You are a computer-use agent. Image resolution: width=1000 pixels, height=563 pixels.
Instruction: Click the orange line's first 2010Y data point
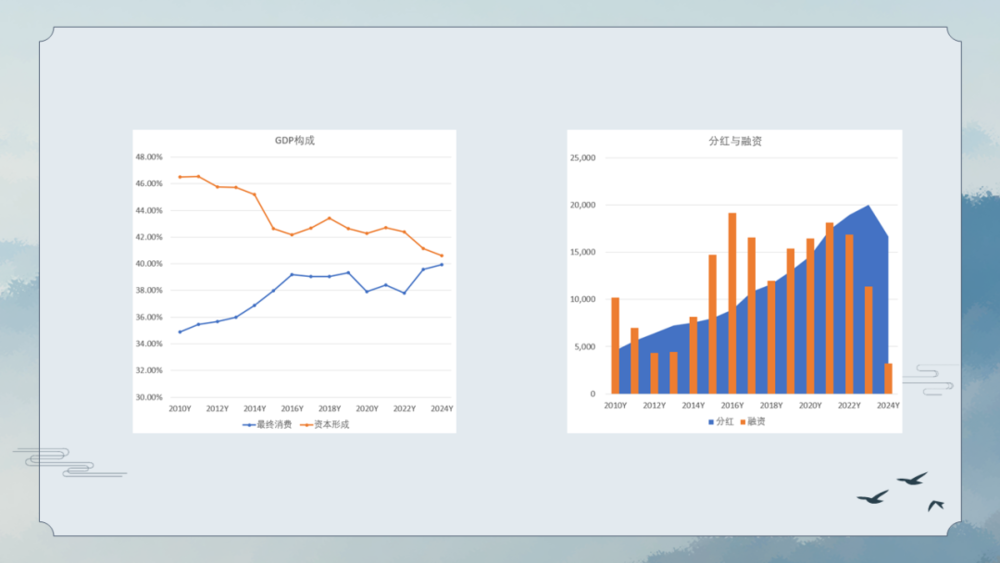(x=180, y=177)
